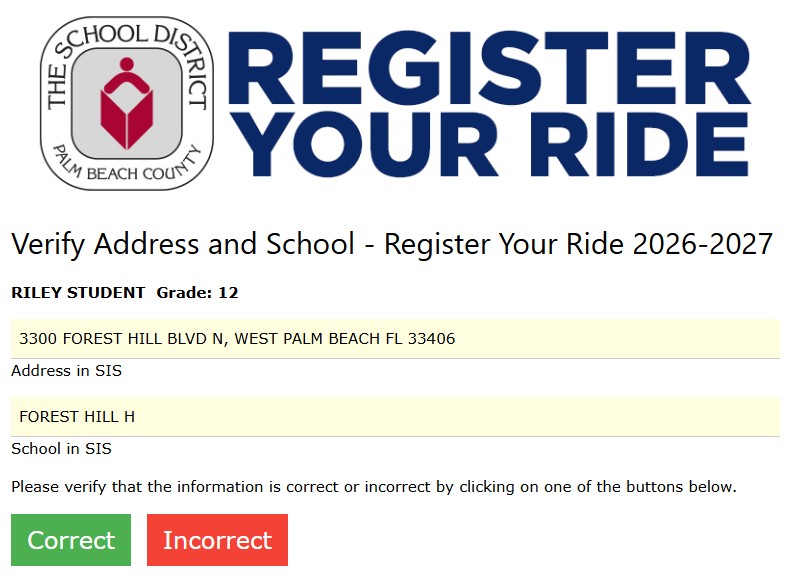Click the green Correct button

(x=71, y=540)
